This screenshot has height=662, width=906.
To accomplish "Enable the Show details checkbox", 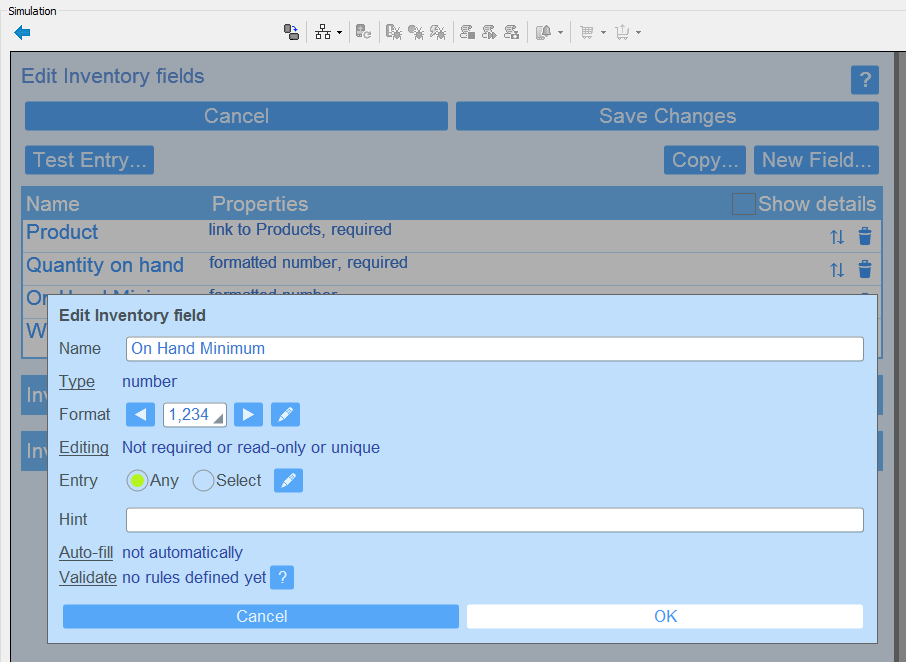I will point(744,204).
